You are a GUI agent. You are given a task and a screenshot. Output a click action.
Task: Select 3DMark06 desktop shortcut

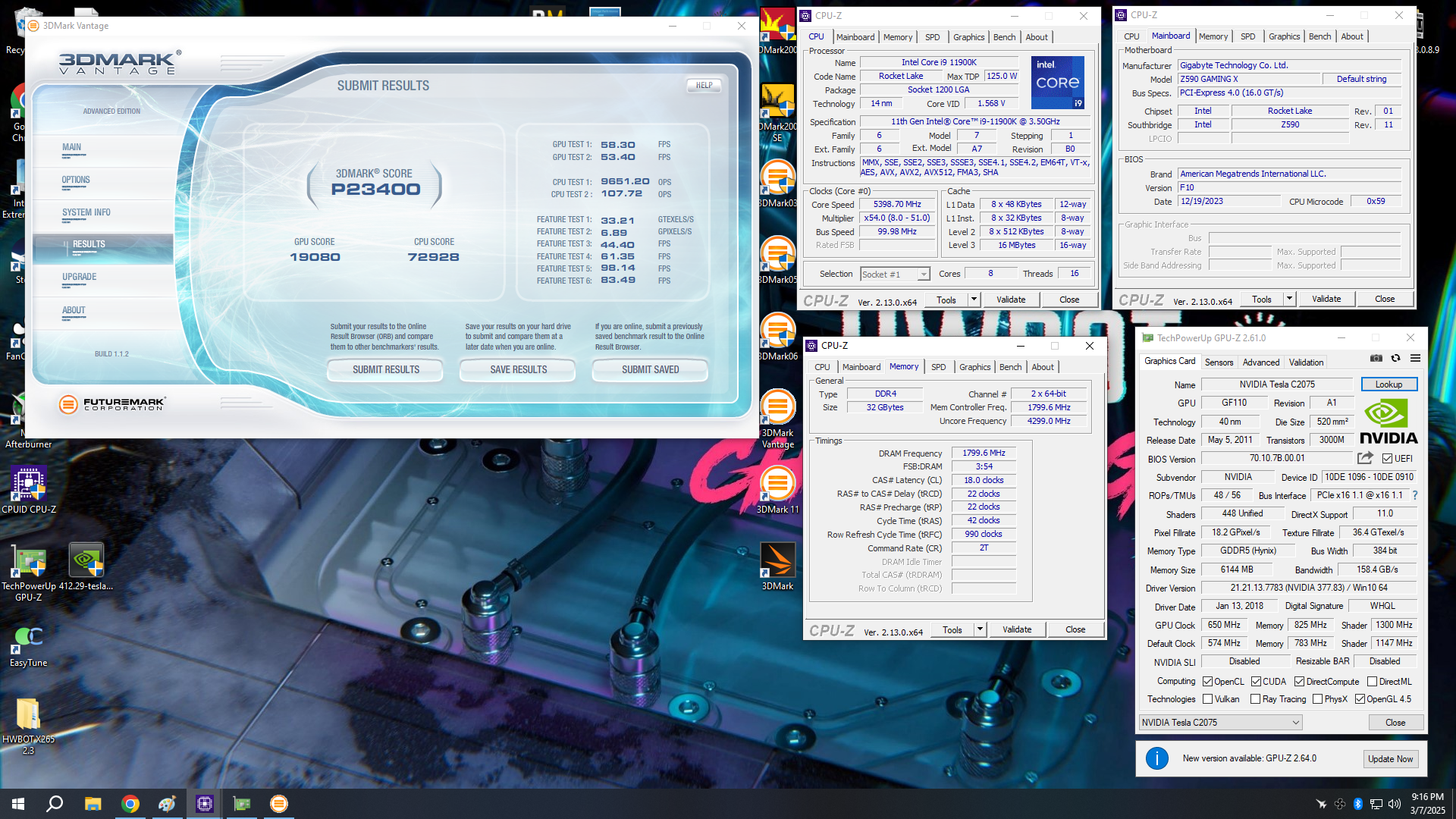click(x=778, y=337)
